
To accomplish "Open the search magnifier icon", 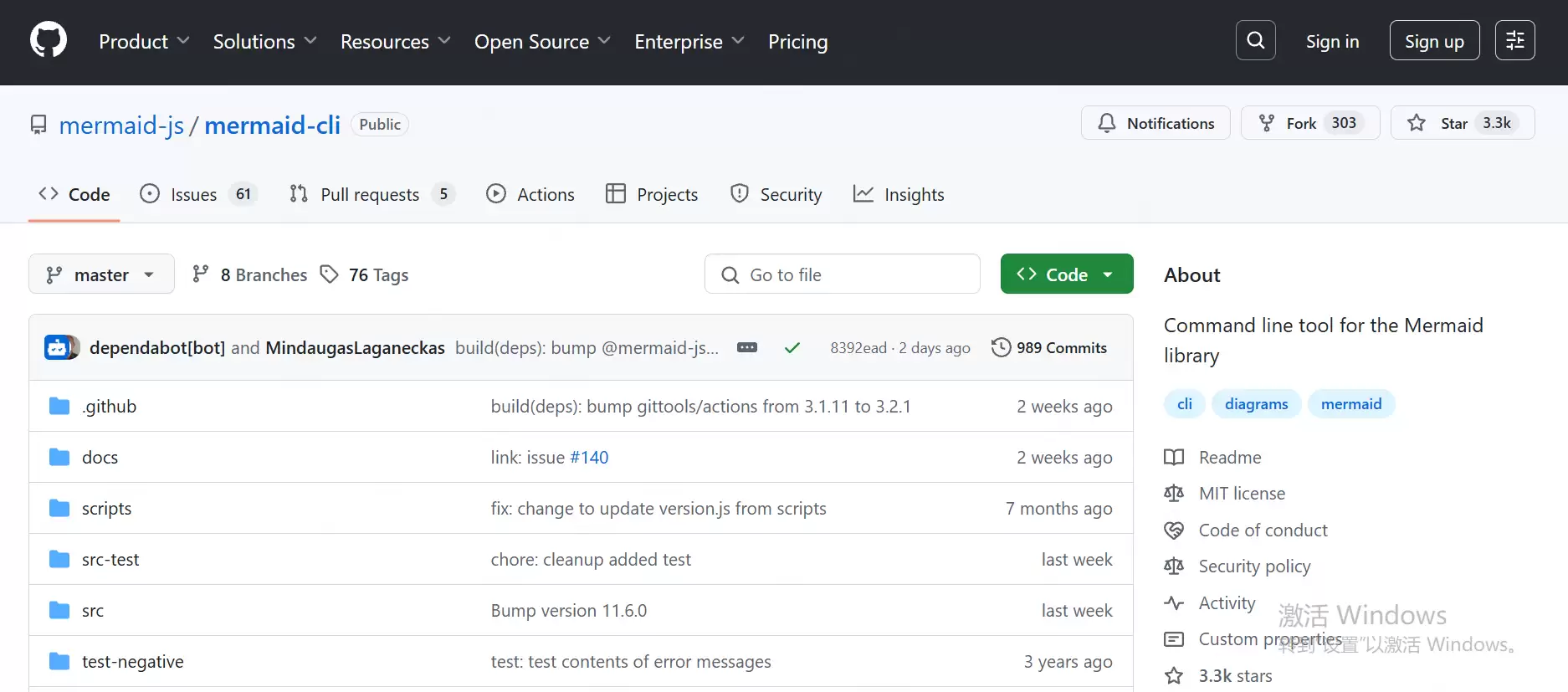I will pos(1255,40).
